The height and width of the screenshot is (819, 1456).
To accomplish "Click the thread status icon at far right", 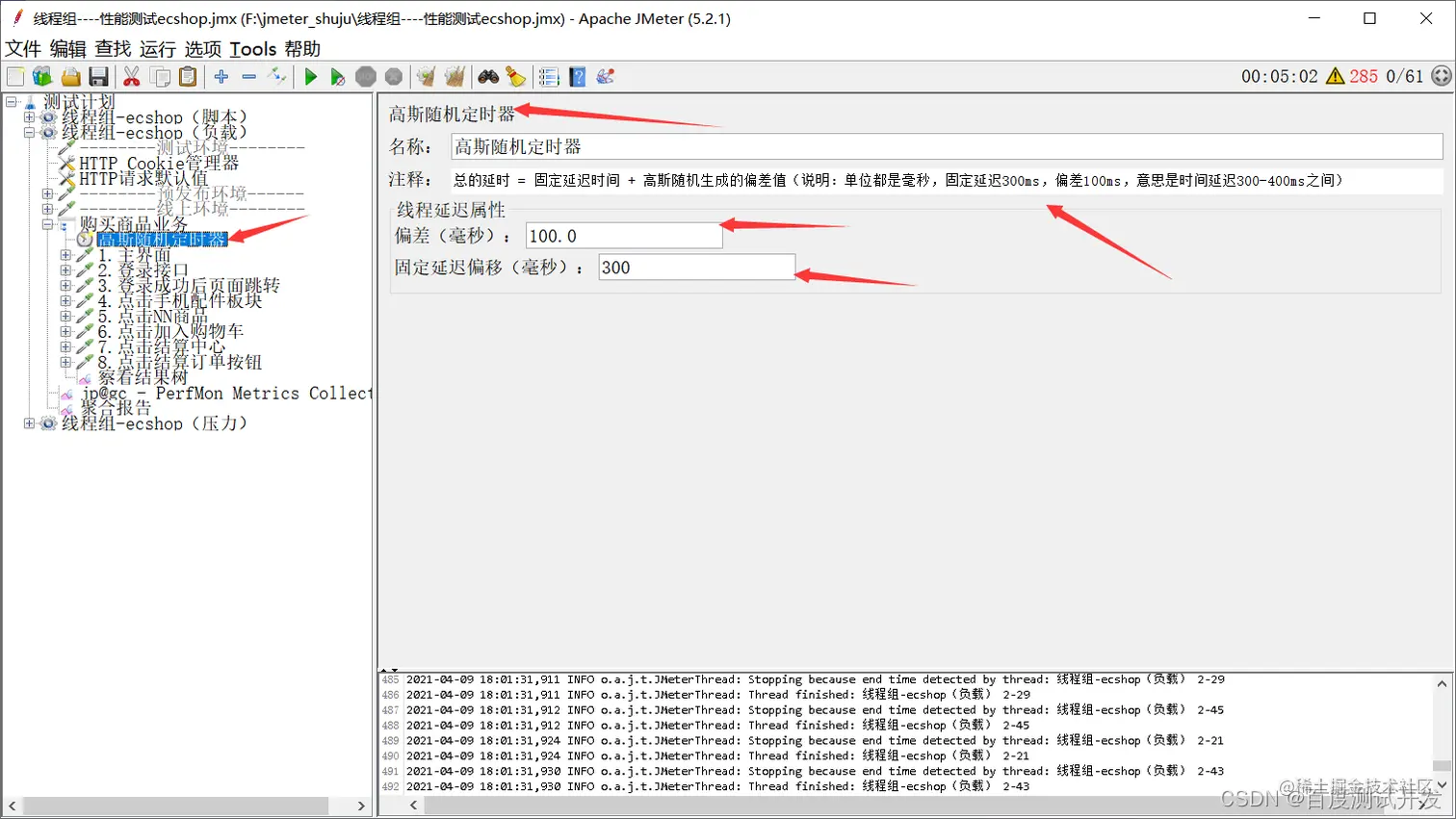I will [x=1441, y=76].
